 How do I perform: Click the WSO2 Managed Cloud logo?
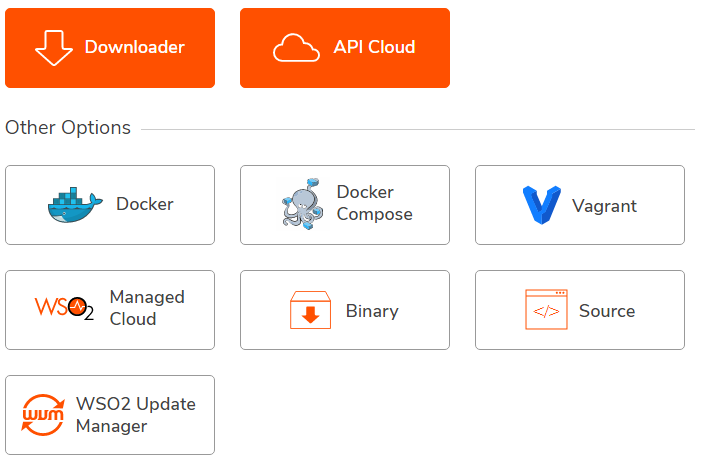point(64,309)
